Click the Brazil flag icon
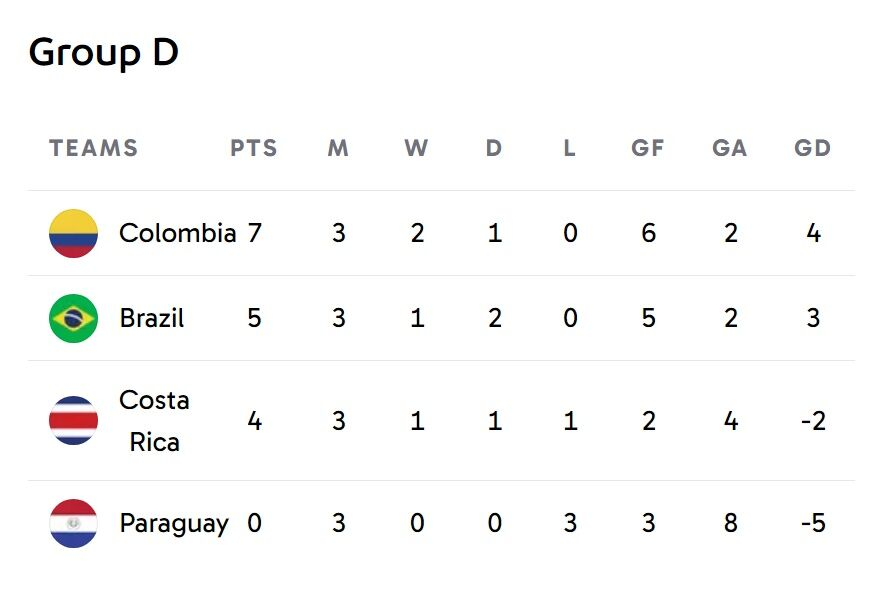The width and height of the screenshot is (883, 592). coord(73,318)
